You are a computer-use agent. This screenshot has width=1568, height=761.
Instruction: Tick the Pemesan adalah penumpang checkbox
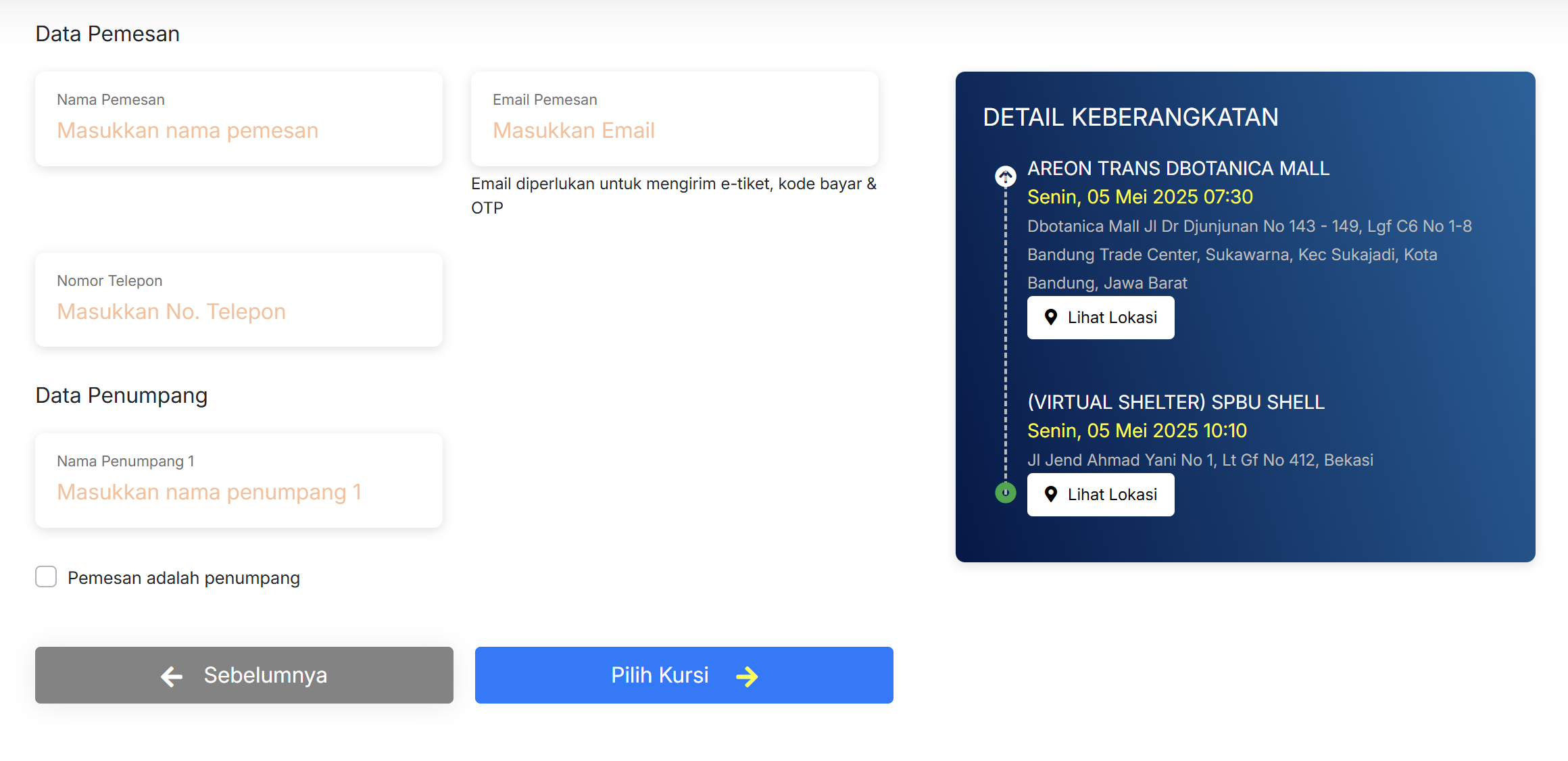tap(46, 576)
